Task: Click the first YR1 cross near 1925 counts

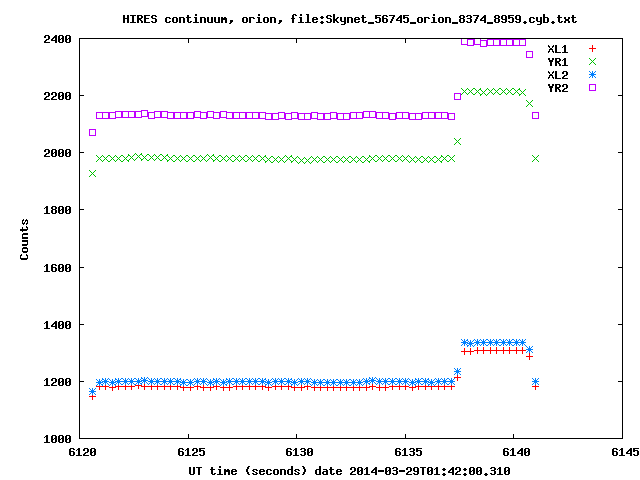Action: [93, 173]
